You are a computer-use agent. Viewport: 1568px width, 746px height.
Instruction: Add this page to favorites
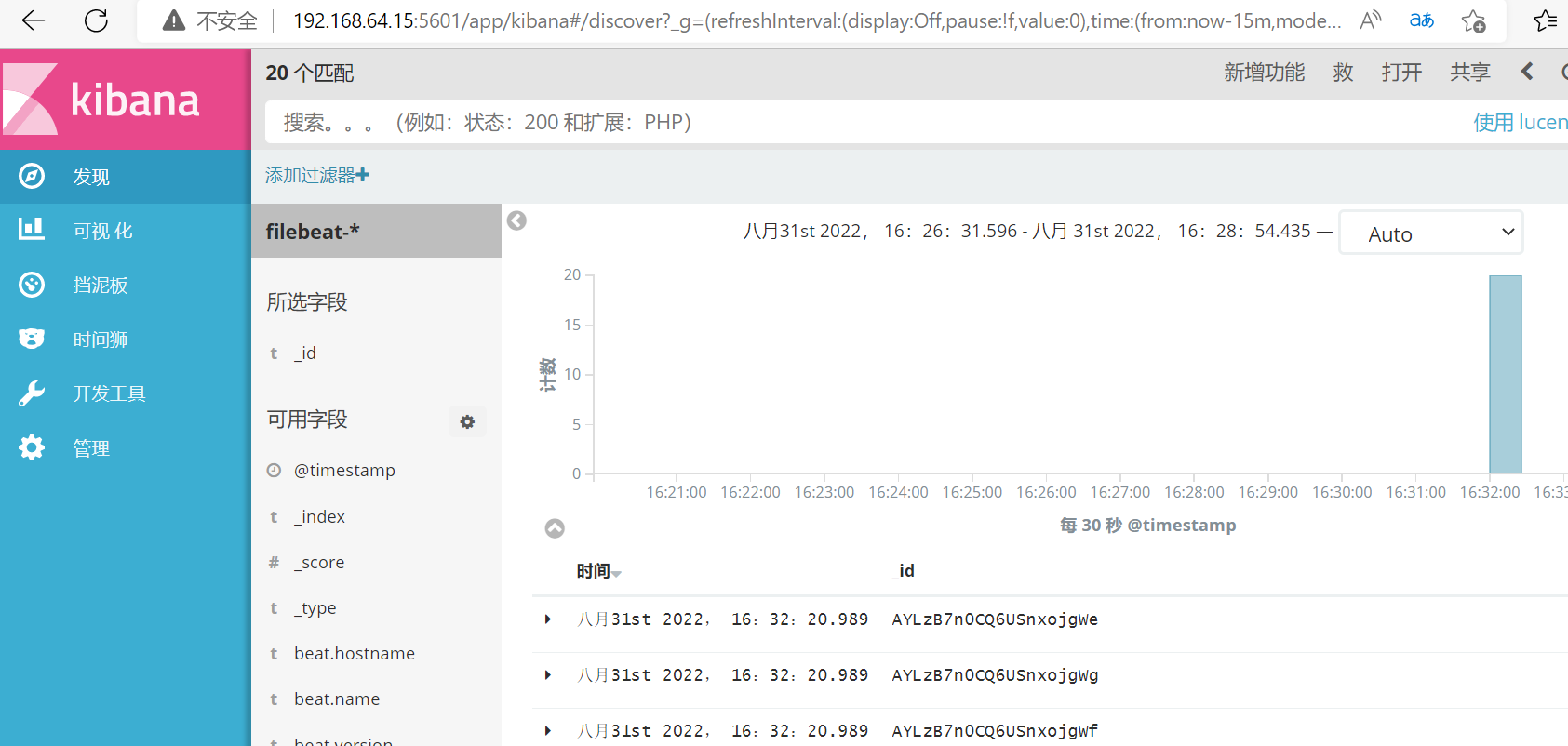tap(1474, 20)
